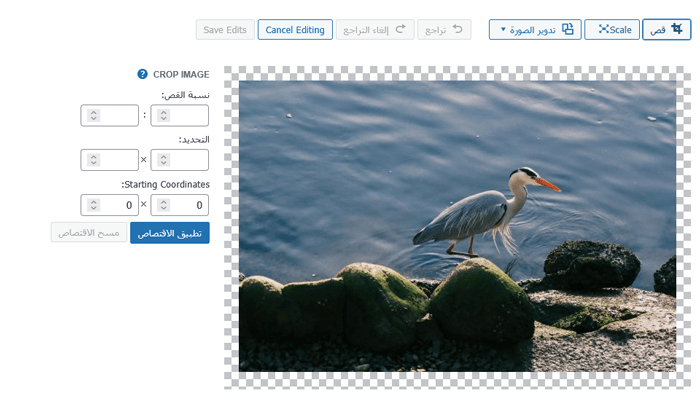
Task: Click stepper on left selection size field
Action: (x=93, y=160)
